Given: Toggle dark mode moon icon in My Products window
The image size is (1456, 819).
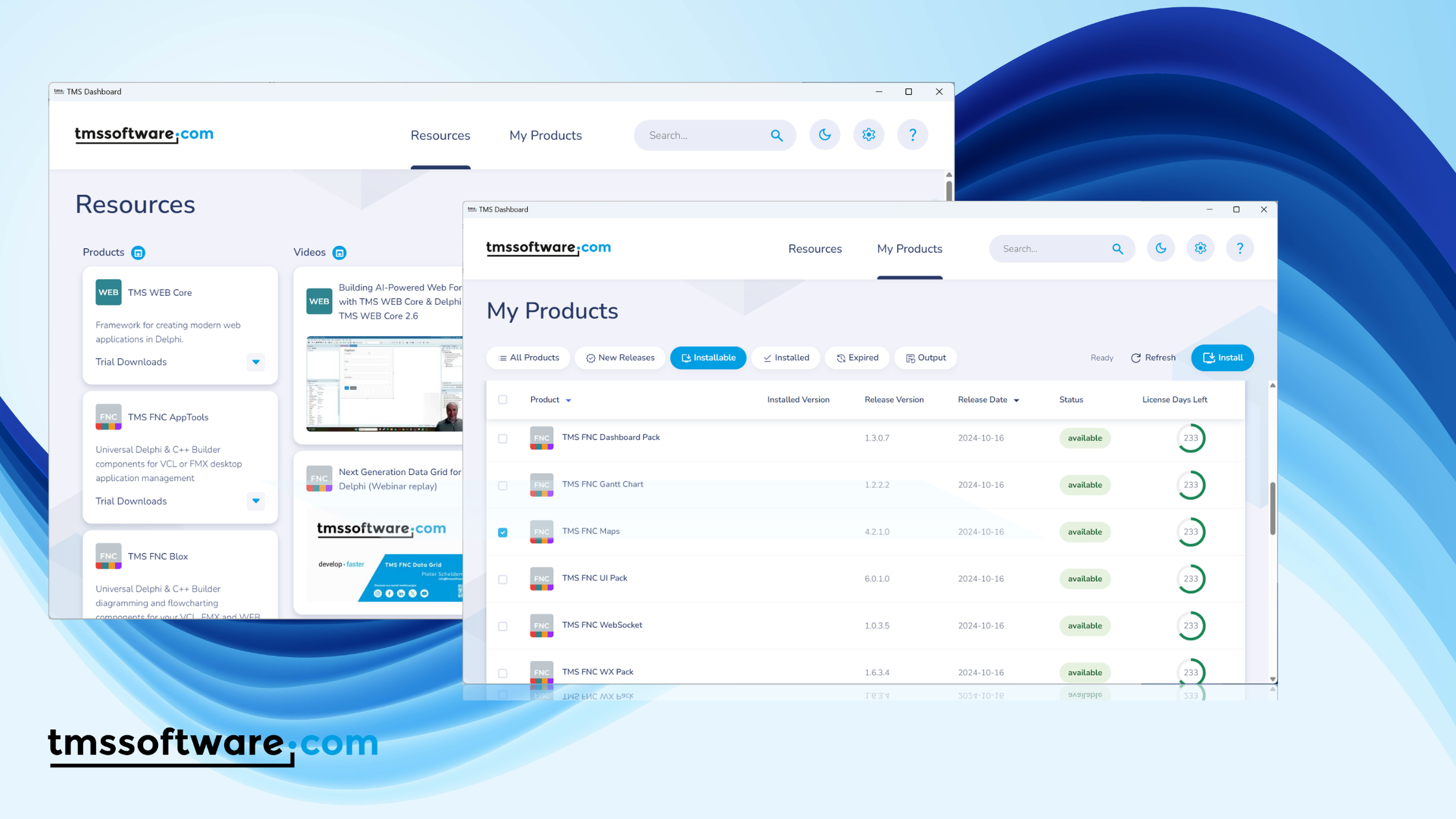Looking at the screenshot, I should click(x=1160, y=248).
